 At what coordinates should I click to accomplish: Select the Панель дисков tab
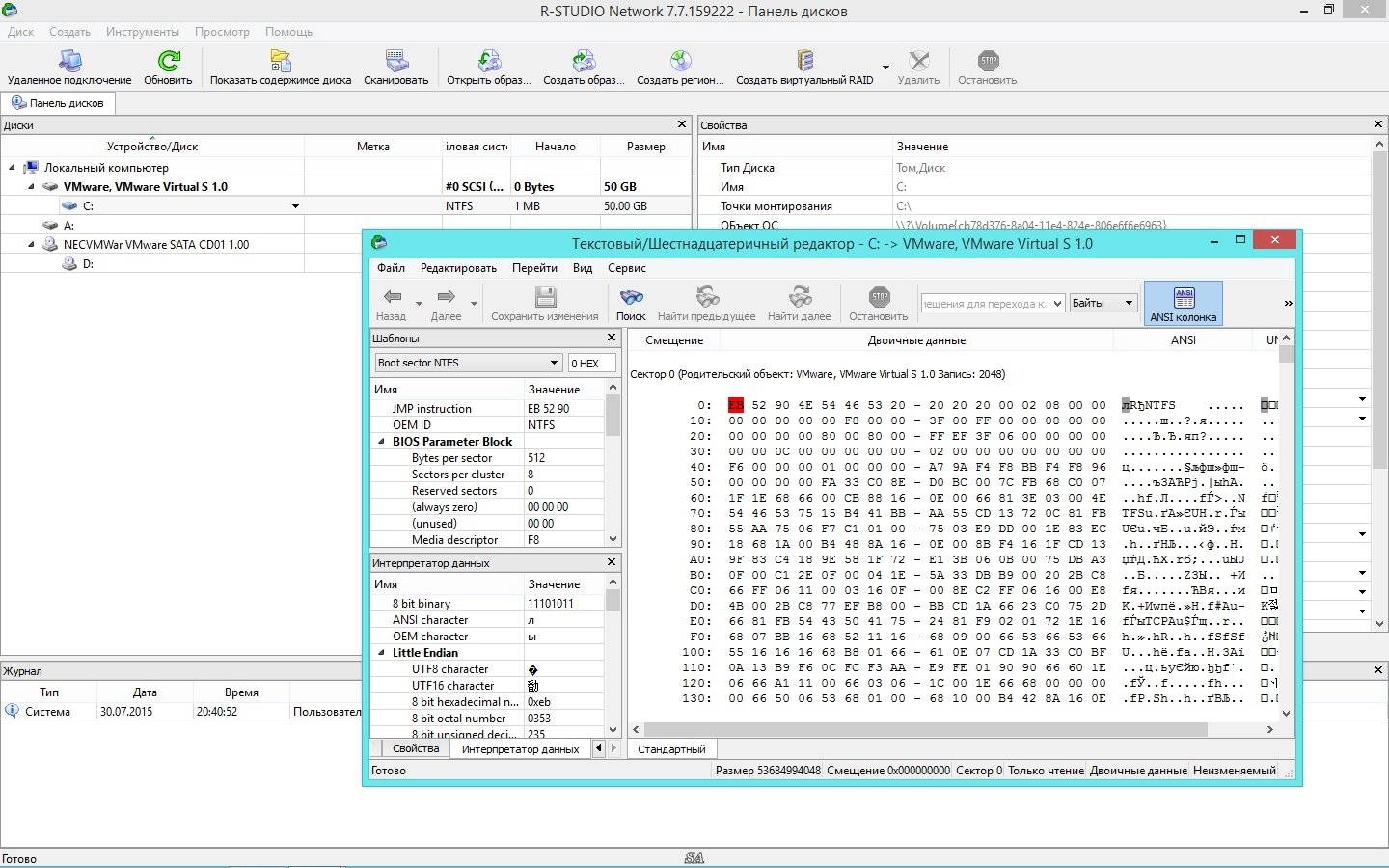coord(58,103)
